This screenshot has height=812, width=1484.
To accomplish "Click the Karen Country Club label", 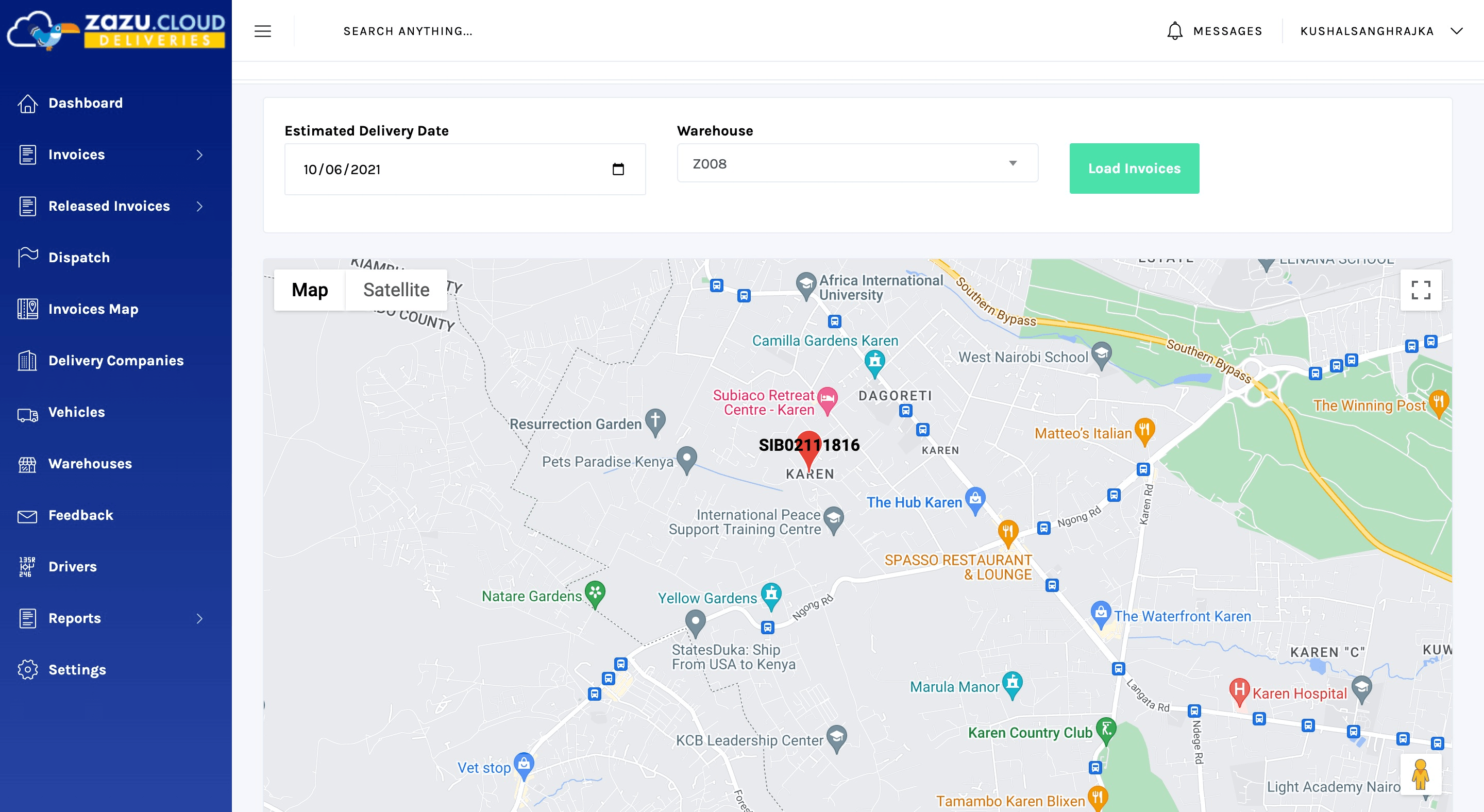I will [1030, 733].
